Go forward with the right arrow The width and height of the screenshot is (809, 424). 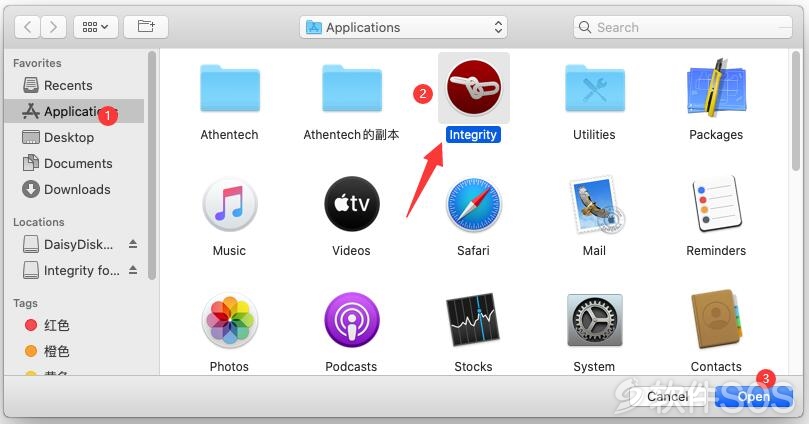[53, 27]
